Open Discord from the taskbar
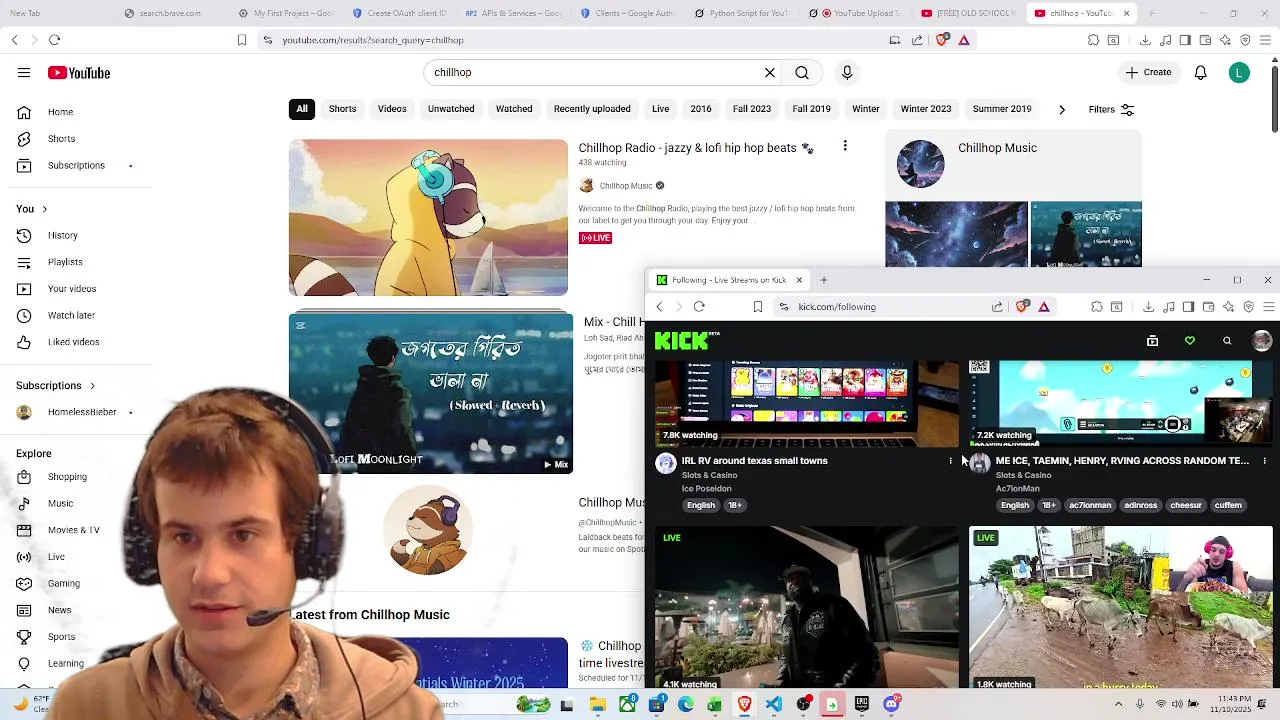Screen dimensions: 1280x720 click(x=891, y=704)
